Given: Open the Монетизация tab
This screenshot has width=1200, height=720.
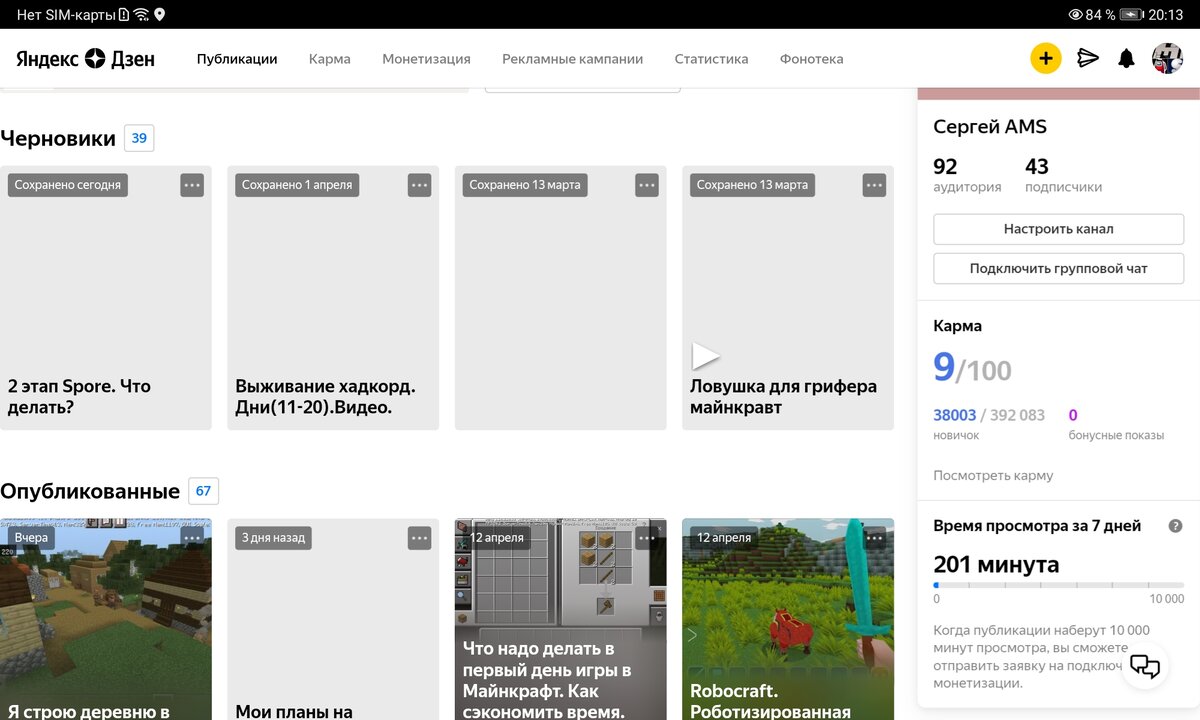Looking at the screenshot, I should click(x=426, y=59).
